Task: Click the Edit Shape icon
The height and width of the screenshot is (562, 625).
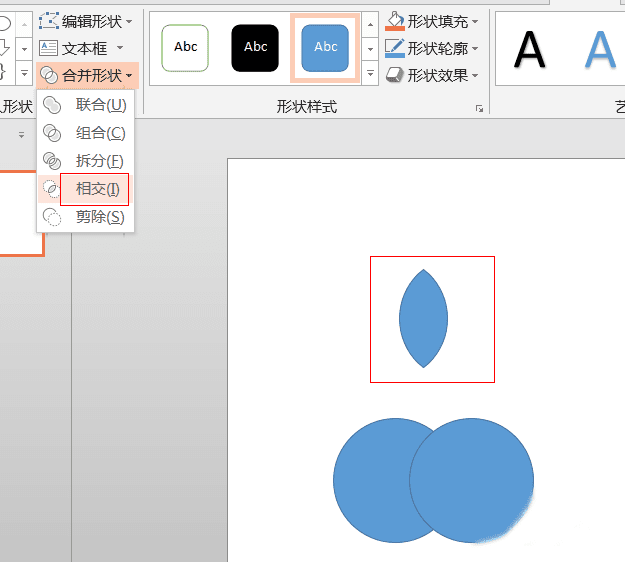Action: click(x=49, y=21)
